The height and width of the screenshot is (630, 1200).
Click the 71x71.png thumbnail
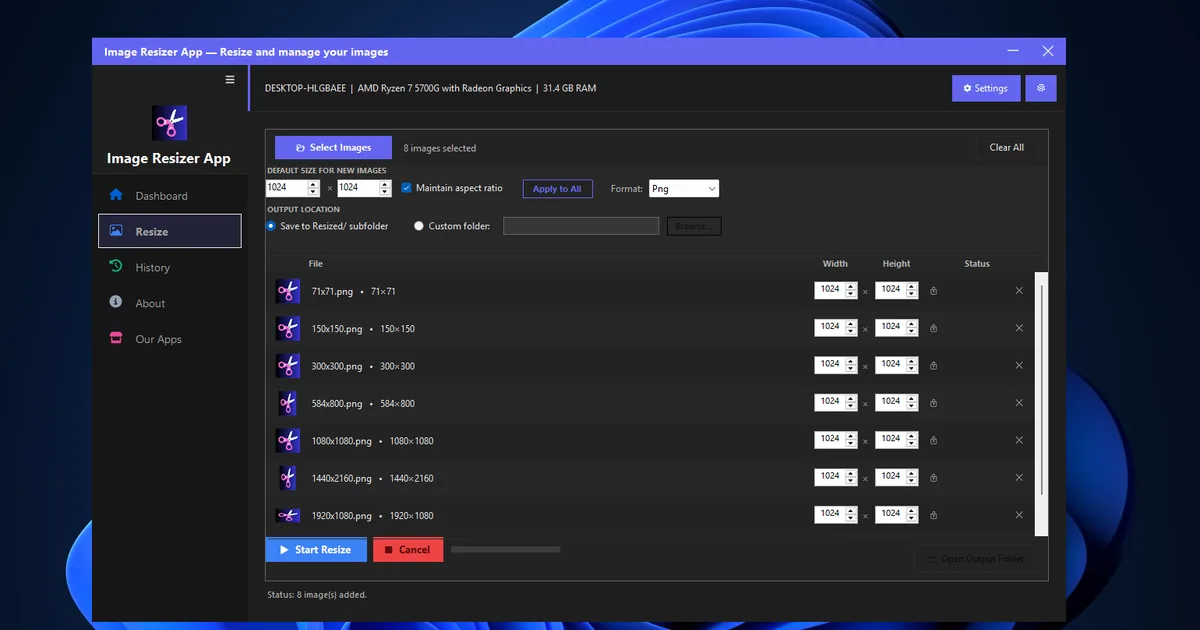tap(288, 291)
